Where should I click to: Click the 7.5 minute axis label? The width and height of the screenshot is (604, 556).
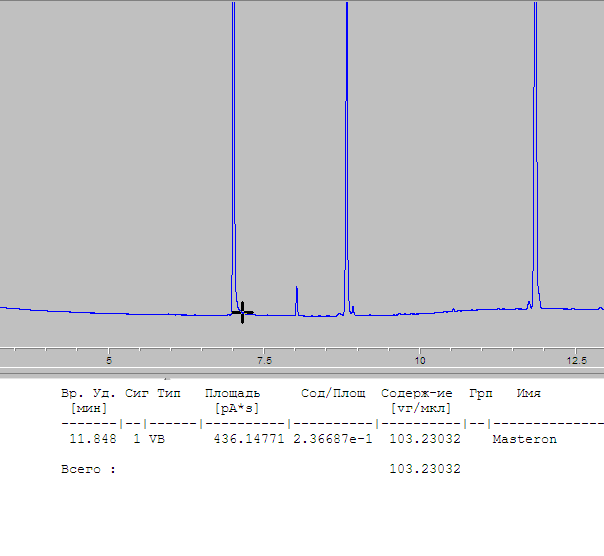coord(265,359)
